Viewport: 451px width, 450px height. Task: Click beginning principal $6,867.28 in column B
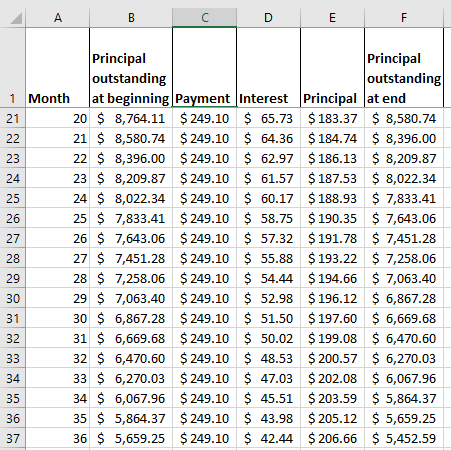pyautogui.click(x=131, y=318)
